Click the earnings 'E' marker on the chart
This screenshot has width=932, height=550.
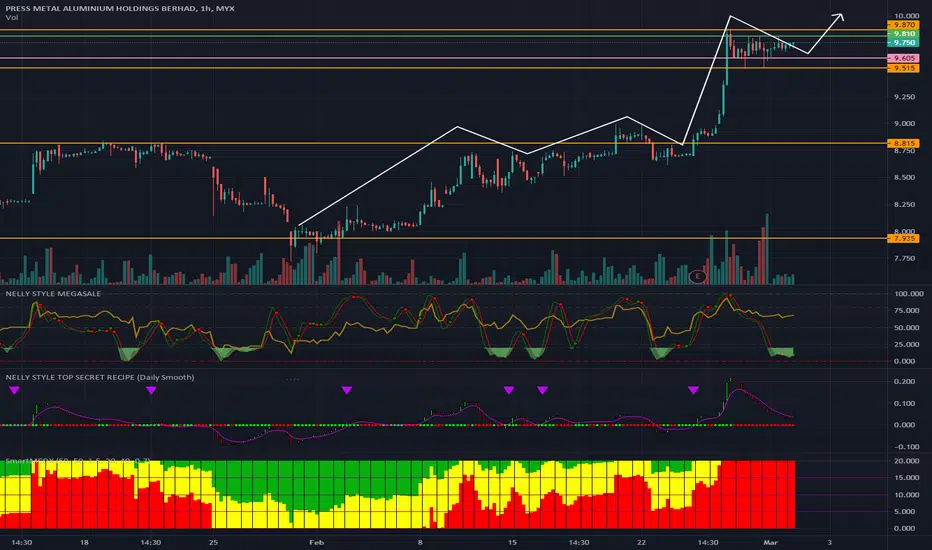coord(698,276)
